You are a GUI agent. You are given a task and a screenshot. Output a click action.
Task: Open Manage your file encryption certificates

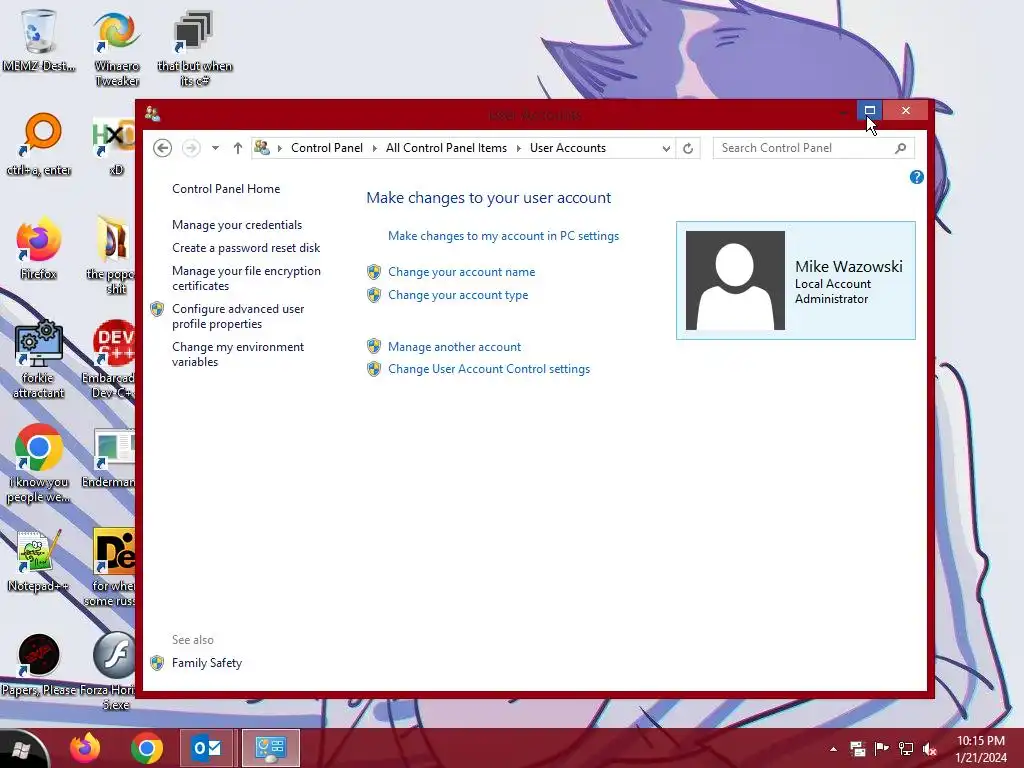246,278
